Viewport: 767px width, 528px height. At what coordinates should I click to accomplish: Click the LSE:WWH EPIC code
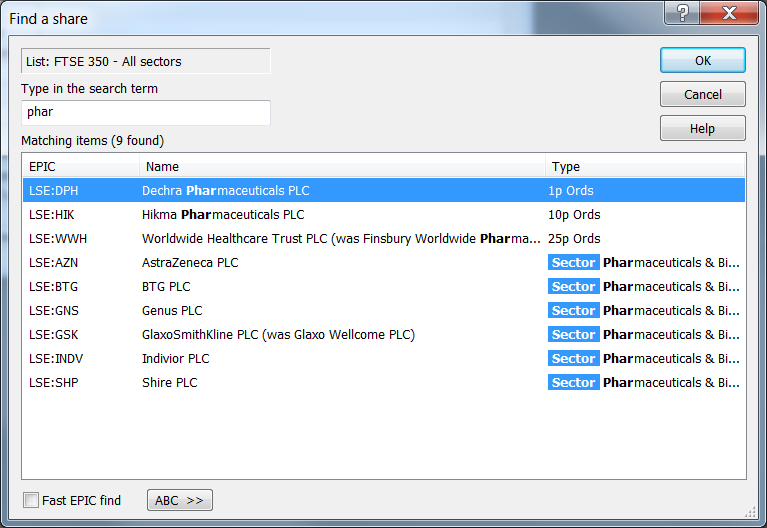[x=58, y=238]
